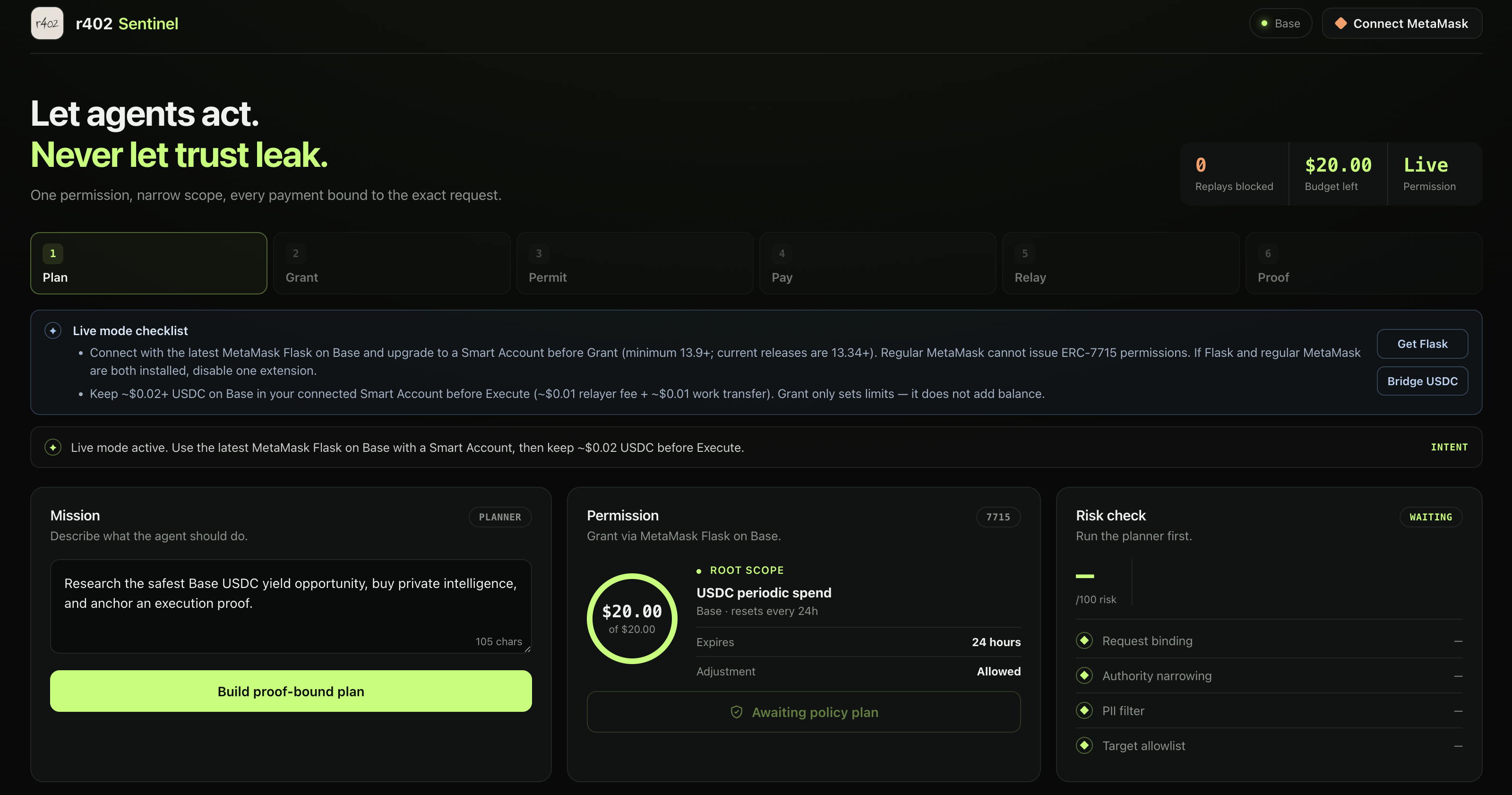Screen dimensions: 1512x795
Task: Click Connect MetaMask button
Action: (1401, 24)
